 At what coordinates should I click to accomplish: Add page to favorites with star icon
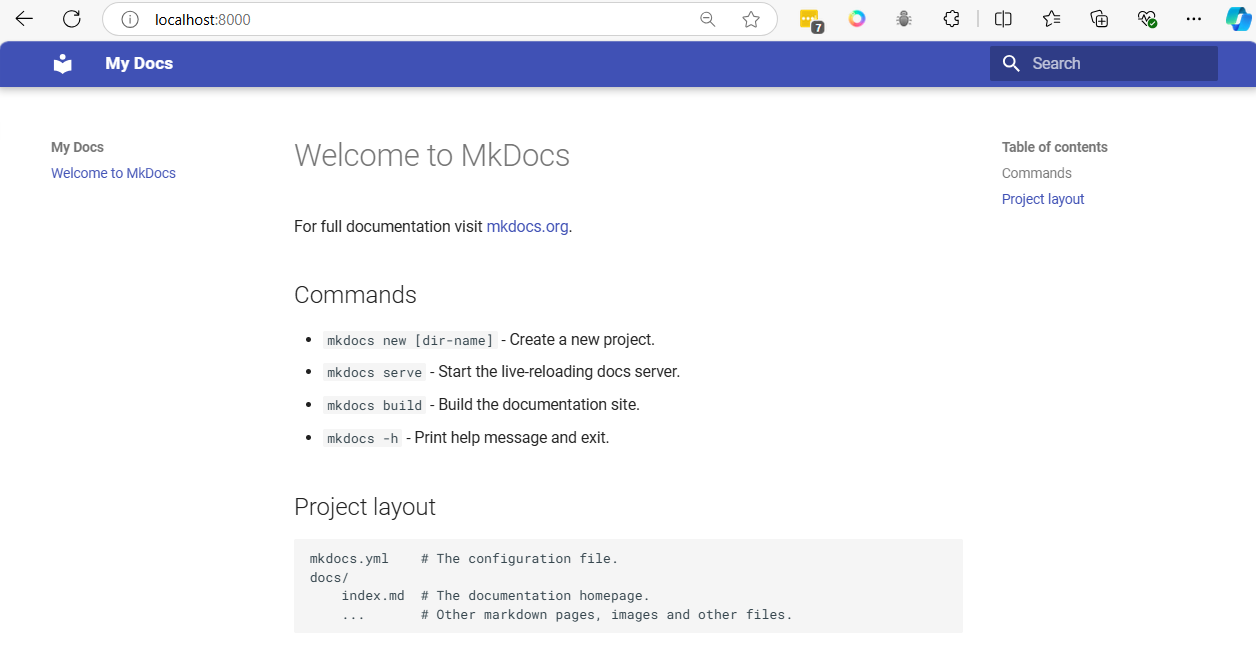click(751, 19)
